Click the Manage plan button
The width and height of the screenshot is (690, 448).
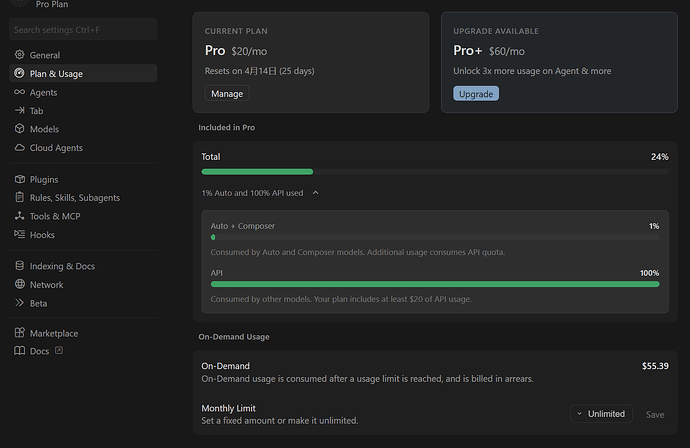(227, 94)
